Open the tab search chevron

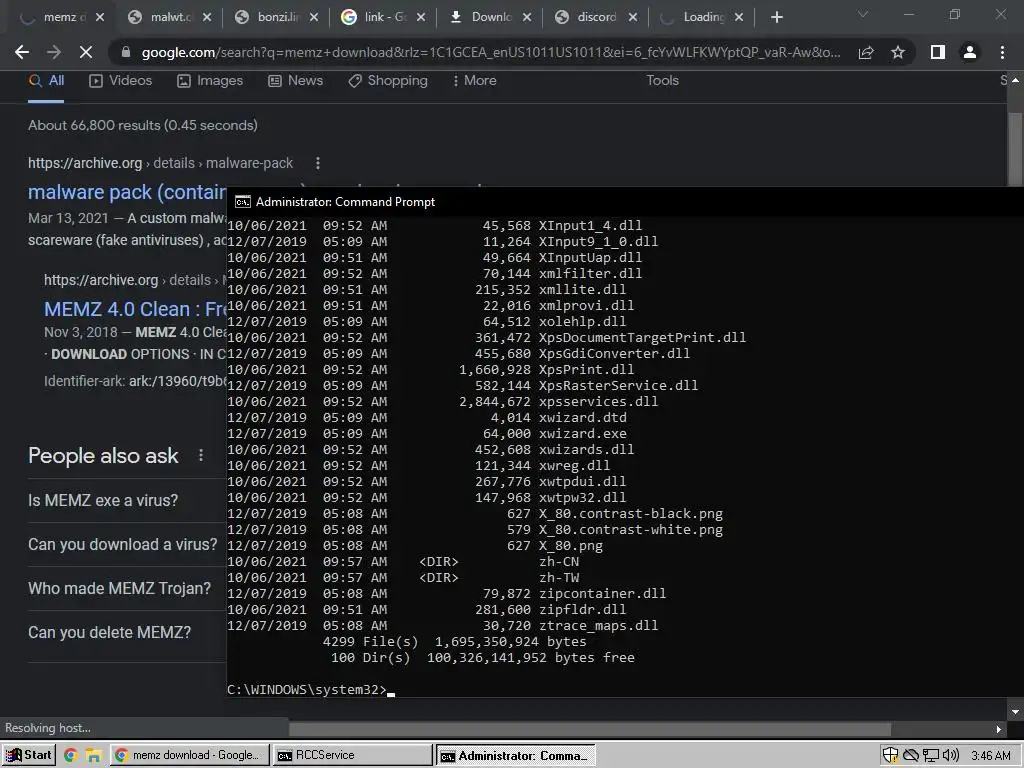863,14
